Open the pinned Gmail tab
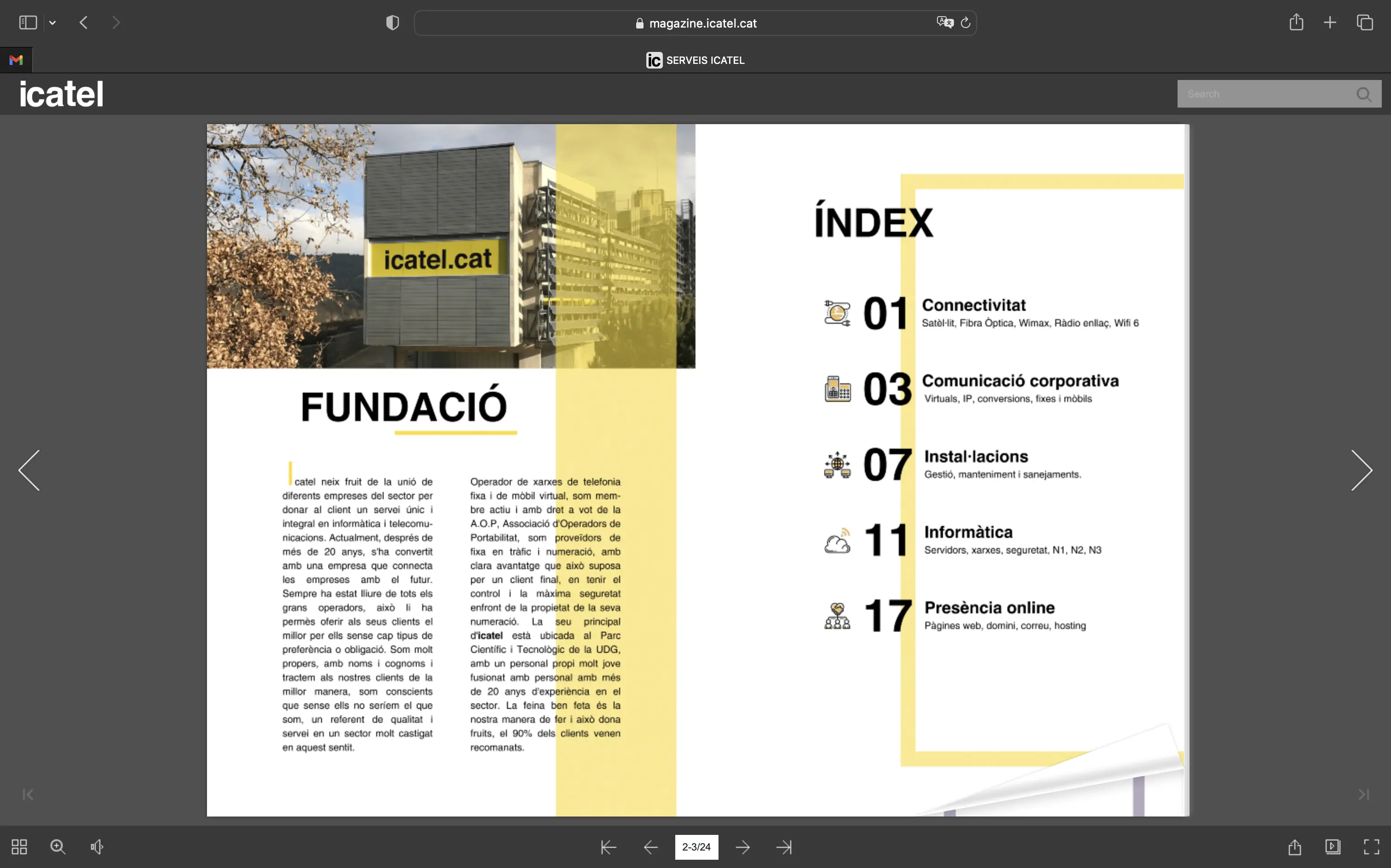Image resolution: width=1391 pixels, height=868 pixels. (x=16, y=60)
